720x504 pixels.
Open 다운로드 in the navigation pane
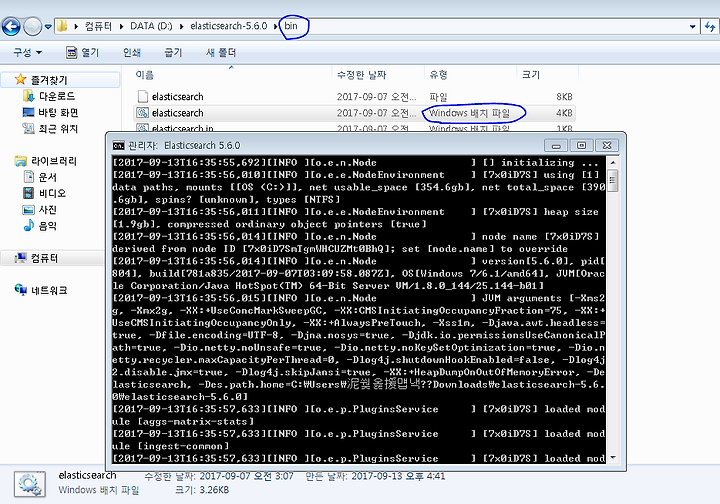[x=57, y=96]
